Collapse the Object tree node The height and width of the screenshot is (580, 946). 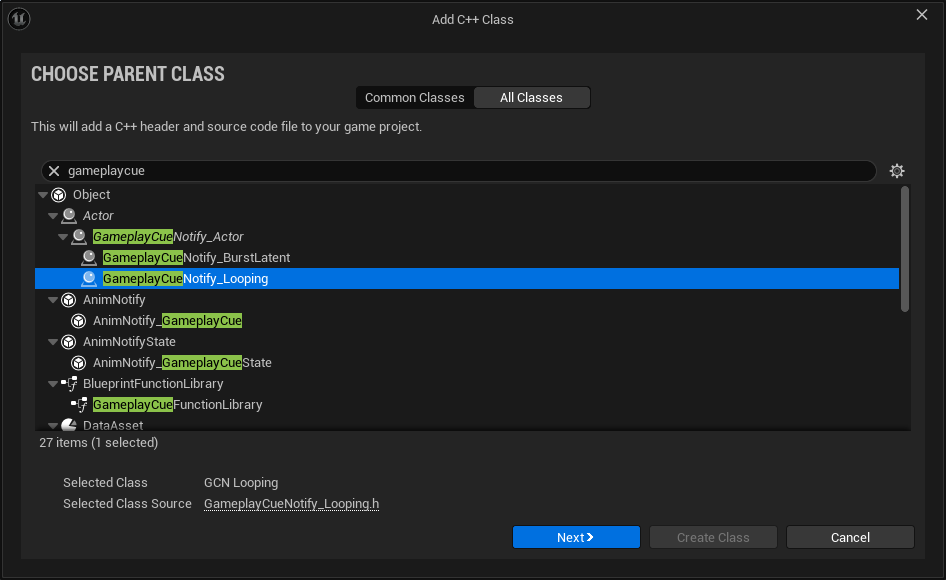[42, 194]
